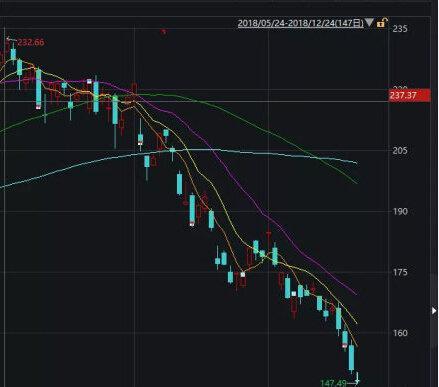439x387 pixels.
Task: Click the 232.66 high price marker
Action: (30, 42)
